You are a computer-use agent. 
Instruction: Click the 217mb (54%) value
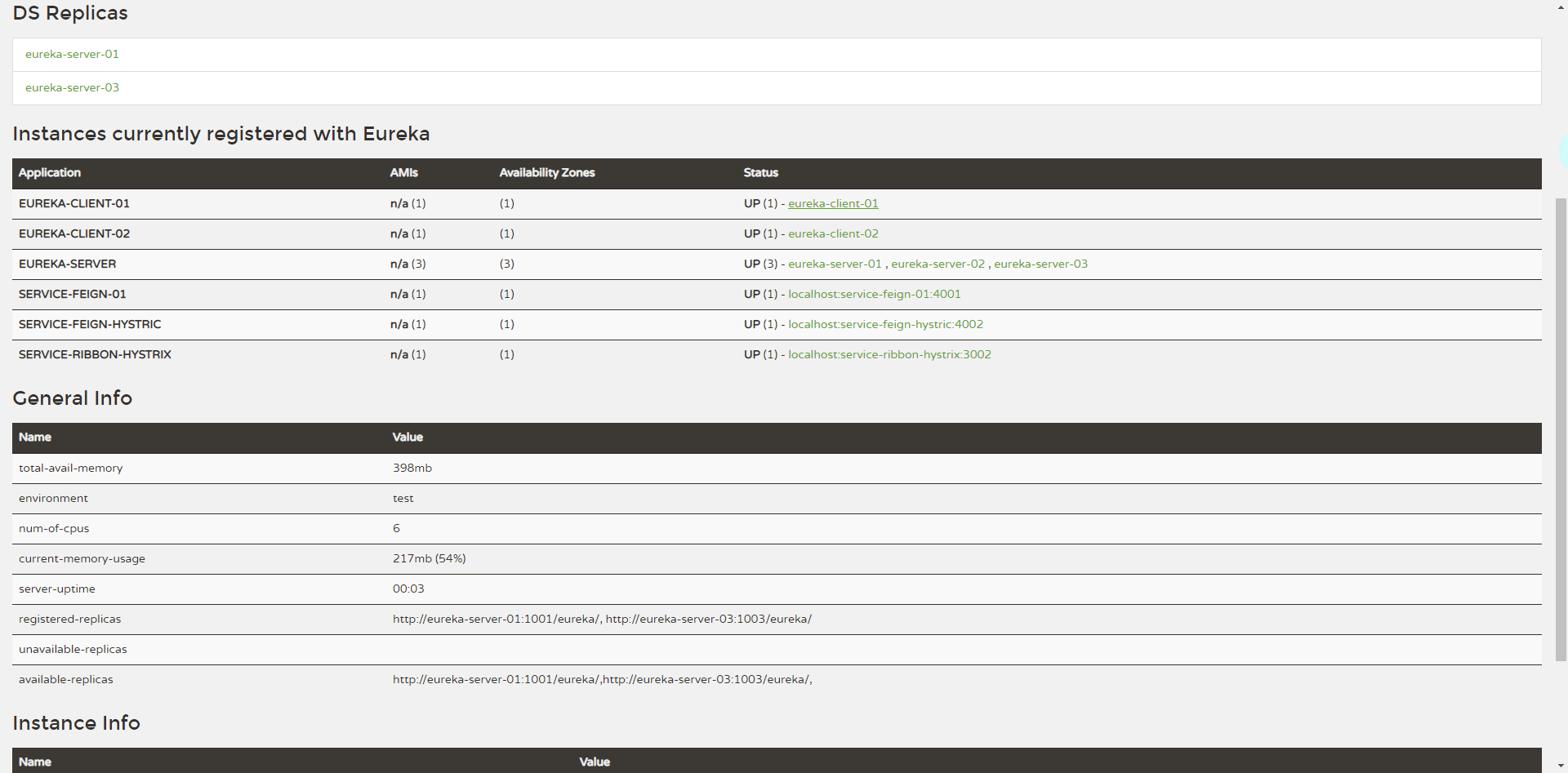pyautogui.click(x=430, y=558)
